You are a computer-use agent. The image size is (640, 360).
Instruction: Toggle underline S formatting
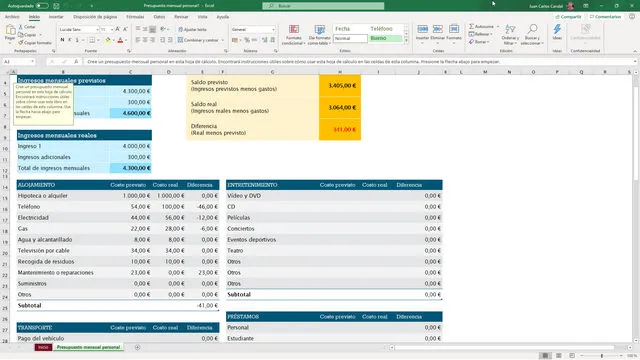pyautogui.click(x=77, y=40)
